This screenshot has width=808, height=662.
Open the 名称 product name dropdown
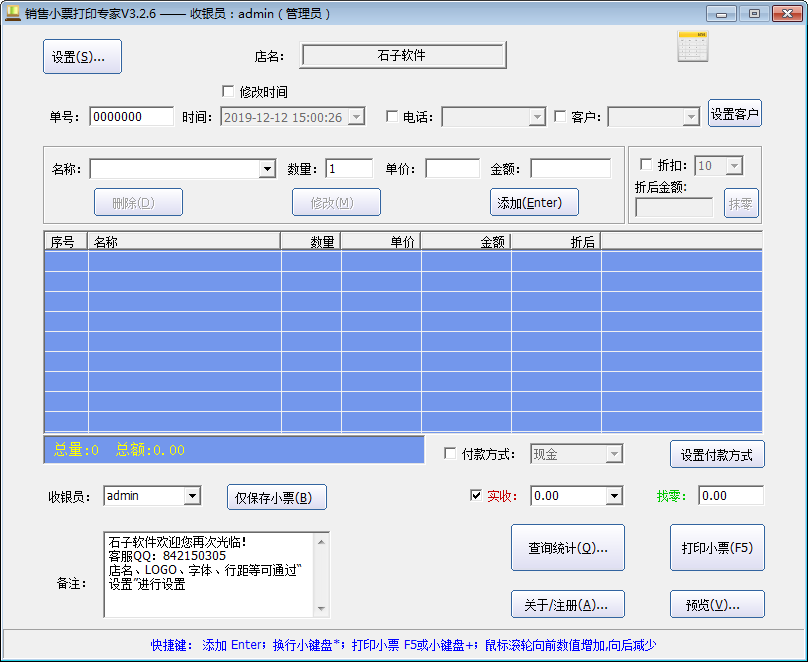click(x=267, y=169)
